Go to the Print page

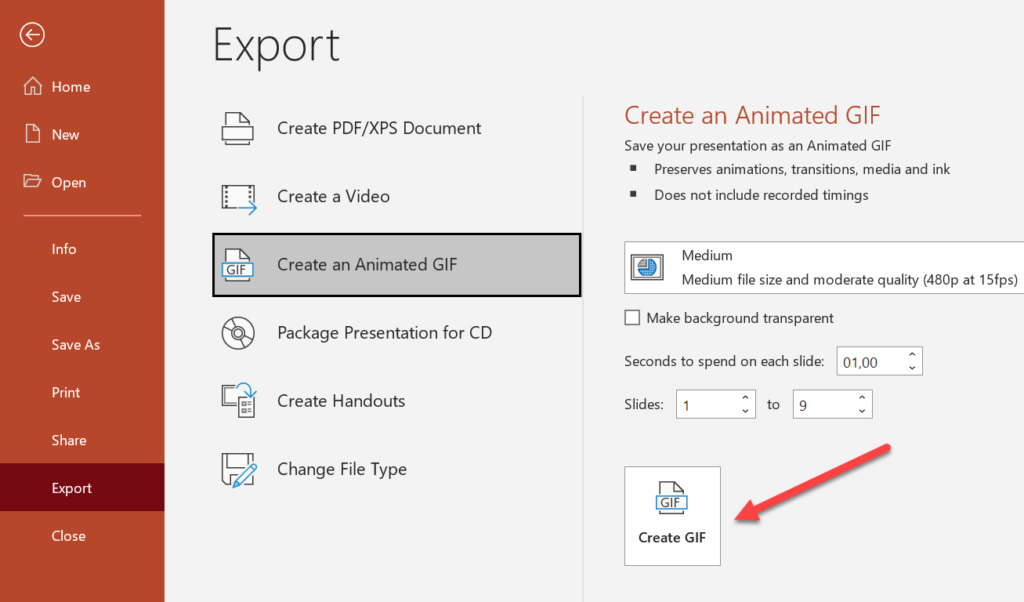(82, 392)
